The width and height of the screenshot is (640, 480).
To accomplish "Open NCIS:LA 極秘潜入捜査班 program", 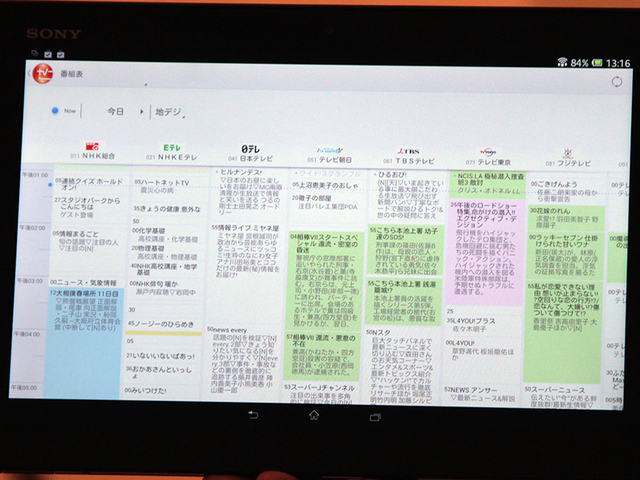I will (487, 184).
